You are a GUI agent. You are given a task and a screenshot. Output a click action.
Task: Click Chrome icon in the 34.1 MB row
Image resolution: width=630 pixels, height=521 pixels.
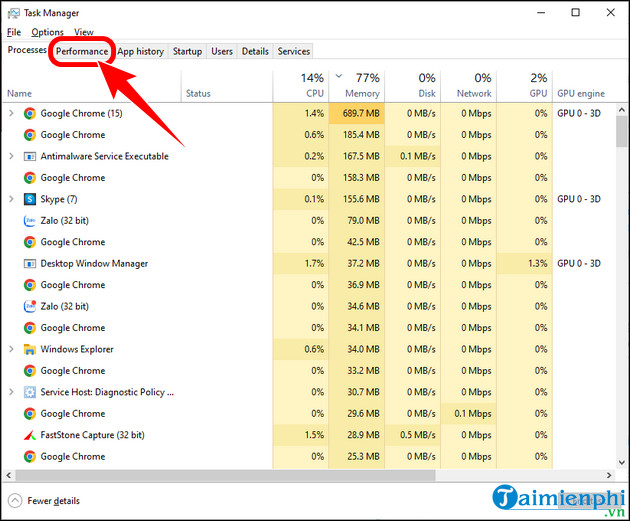[29, 328]
